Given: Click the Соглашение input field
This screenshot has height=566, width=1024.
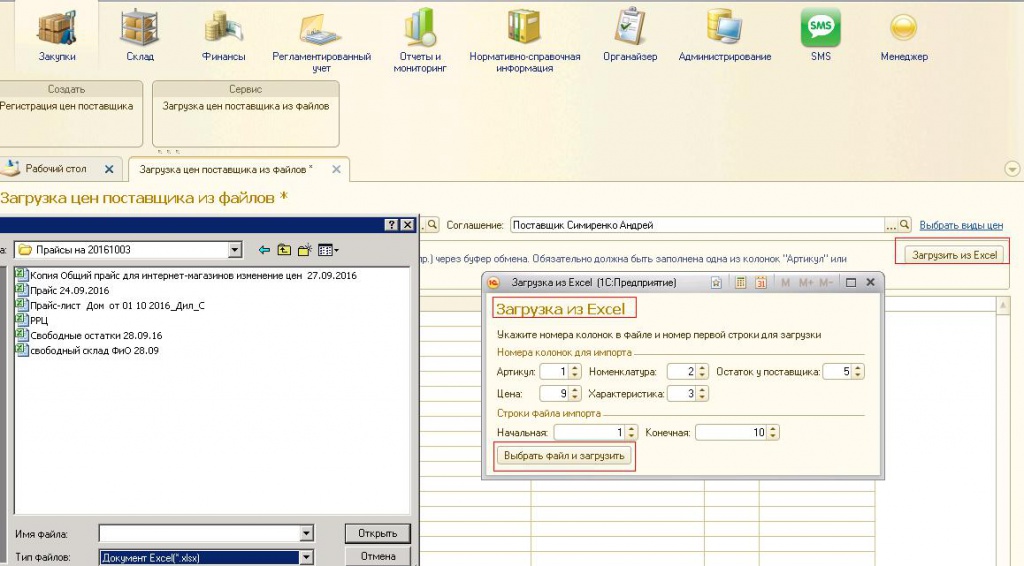Looking at the screenshot, I should click(x=697, y=225).
